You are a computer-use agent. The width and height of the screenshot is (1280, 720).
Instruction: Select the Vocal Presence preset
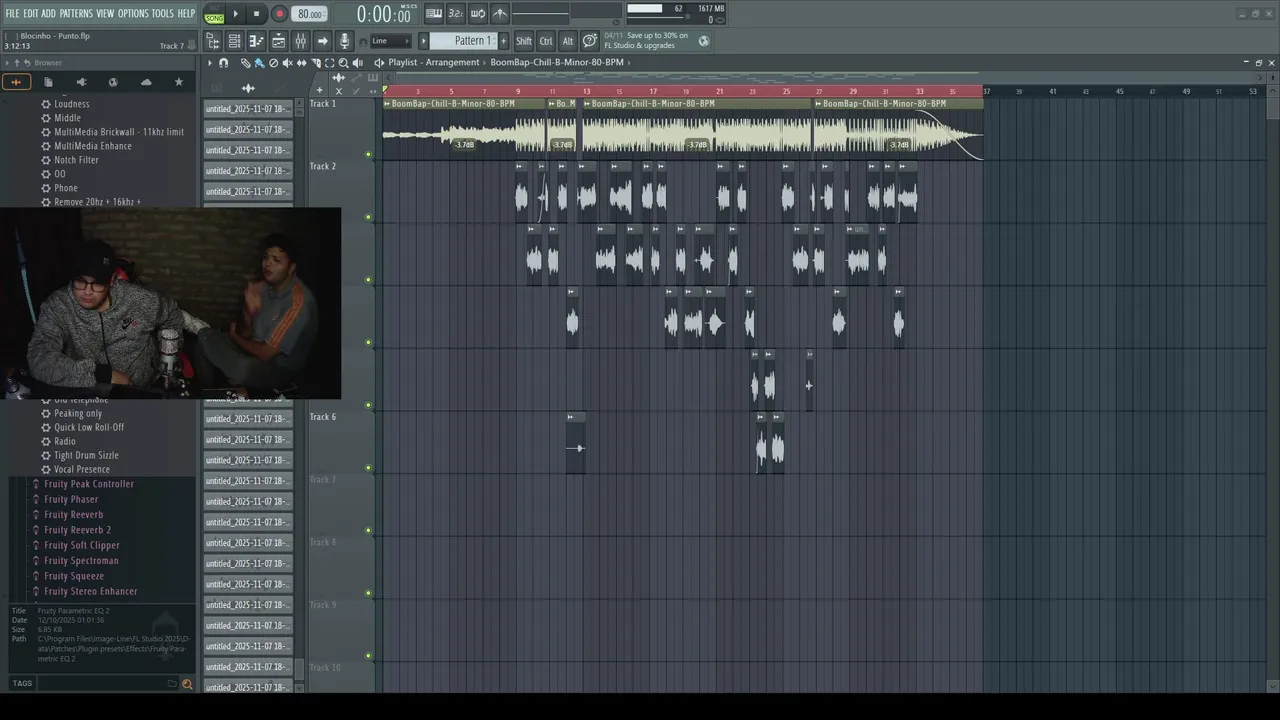[82, 469]
